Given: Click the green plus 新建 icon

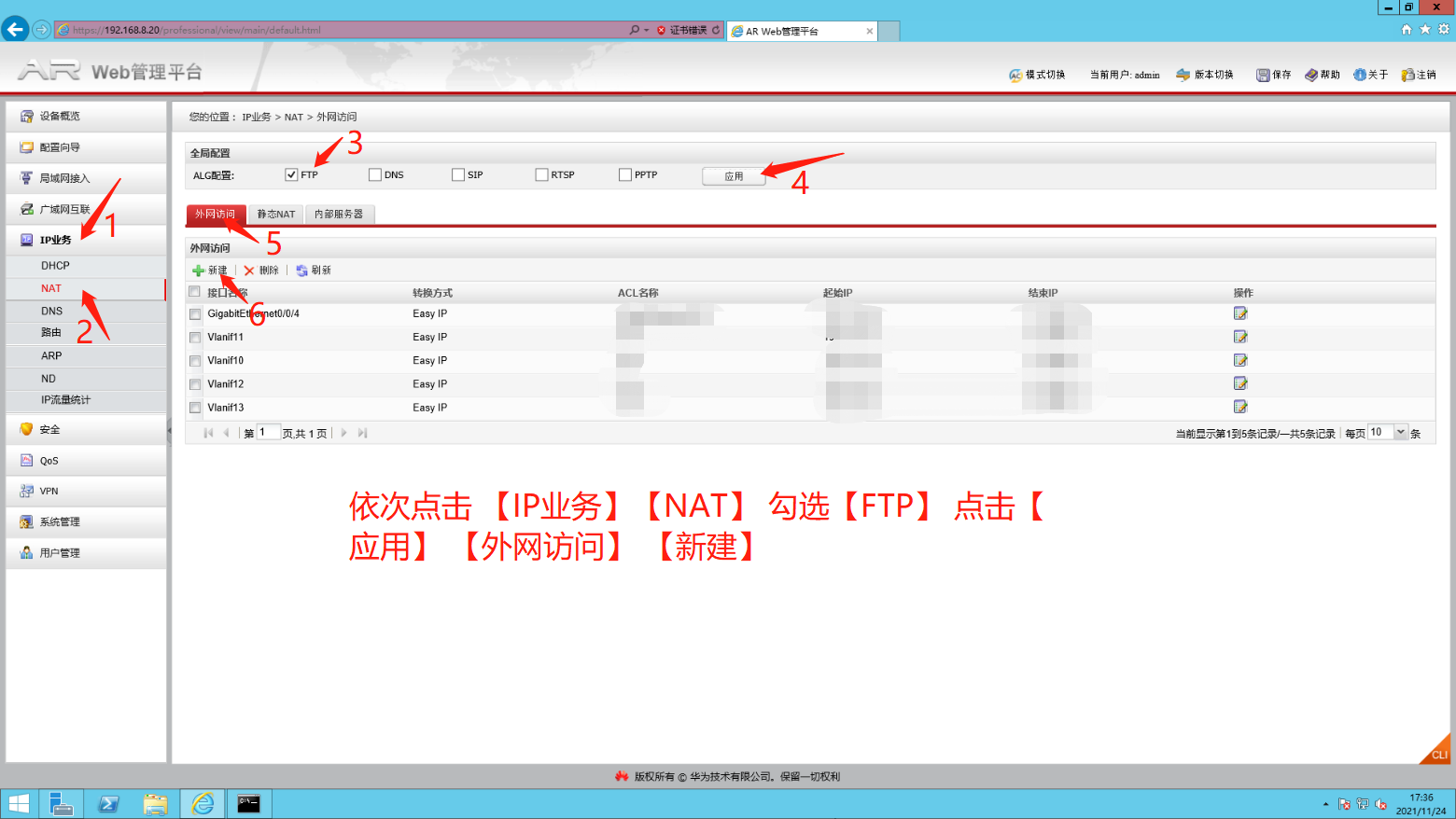Looking at the screenshot, I should [x=198, y=271].
